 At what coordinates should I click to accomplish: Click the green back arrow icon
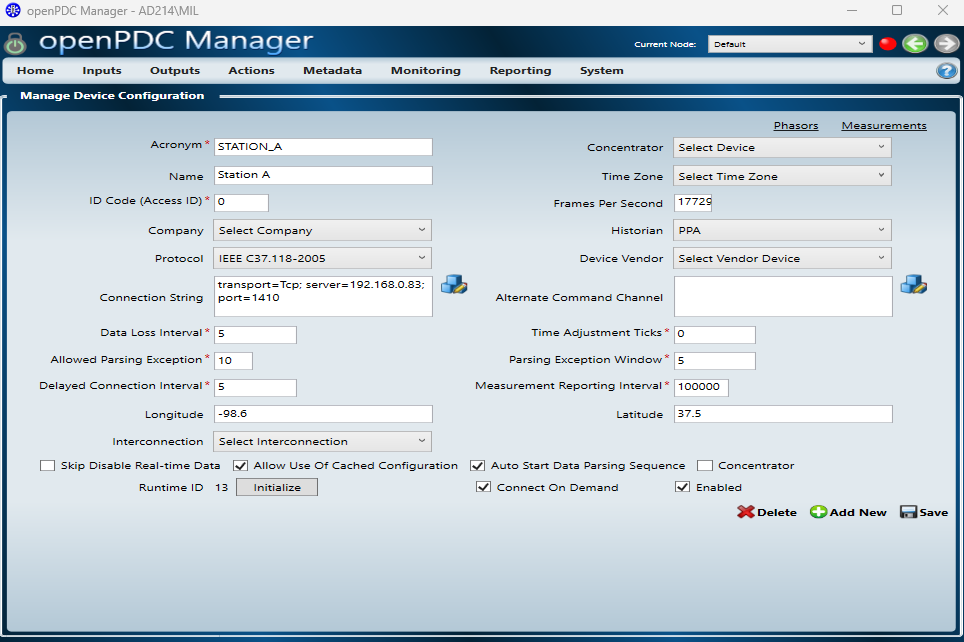[x=914, y=43]
